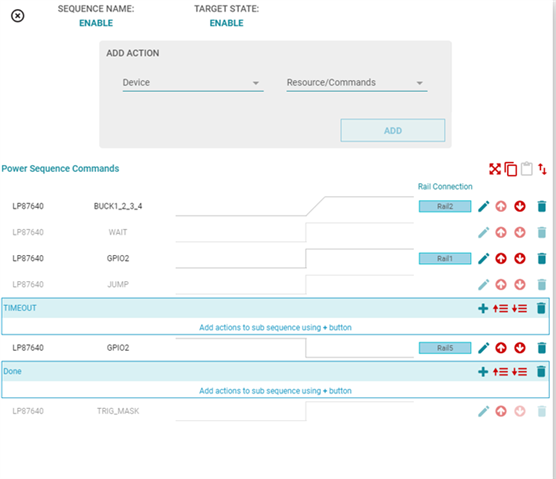Delete the Done sub sequence
Image resolution: width=556 pixels, height=479 pixels.
pos(541,372)
